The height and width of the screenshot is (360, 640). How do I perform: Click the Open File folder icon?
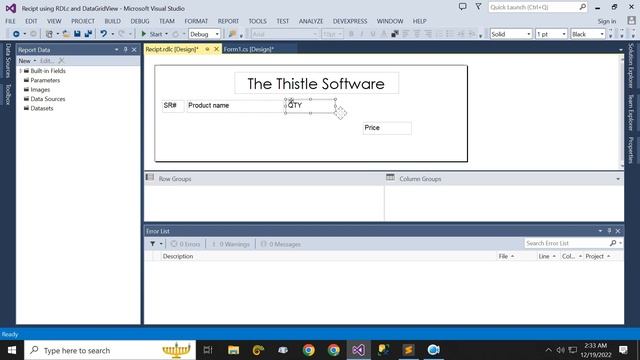pyautogui.click(x=66, y=34)
